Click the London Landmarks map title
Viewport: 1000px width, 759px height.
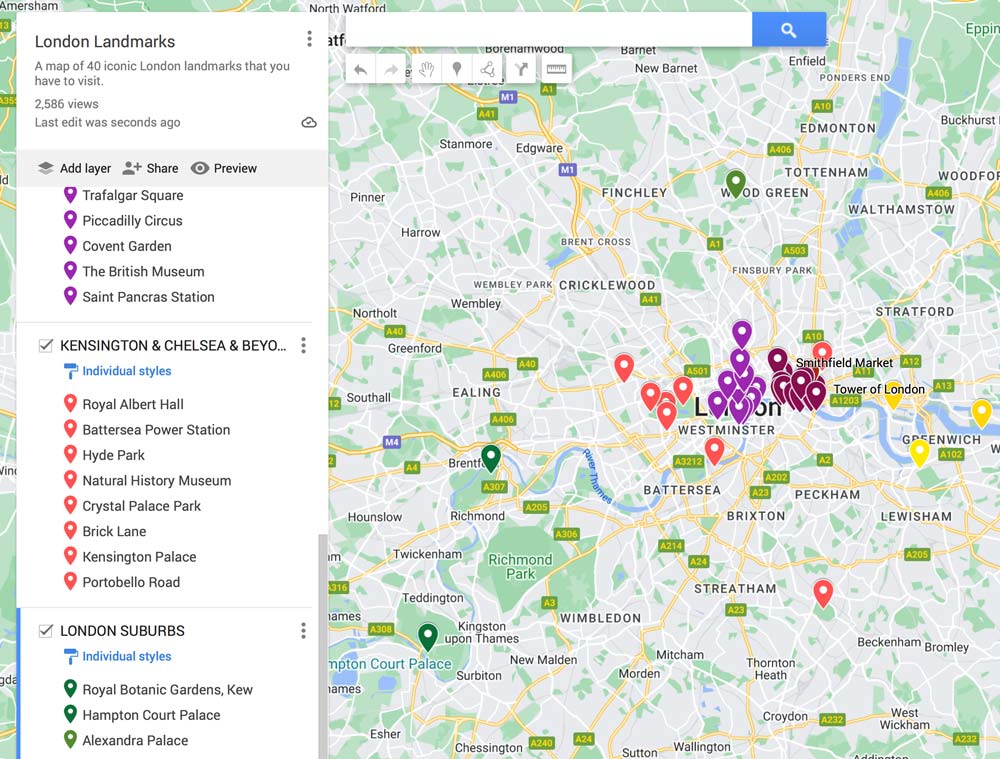(105, 41)
